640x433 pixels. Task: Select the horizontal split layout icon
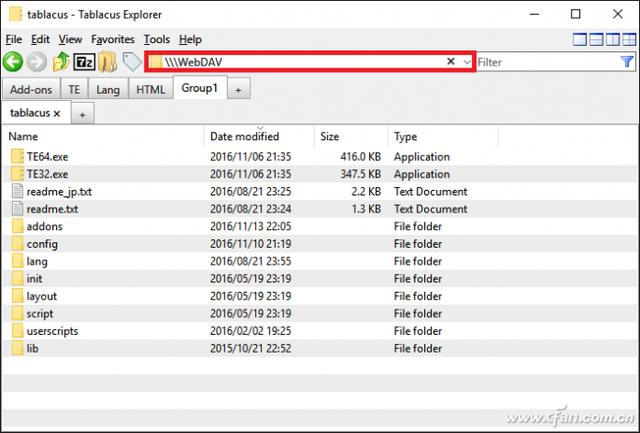596,40
